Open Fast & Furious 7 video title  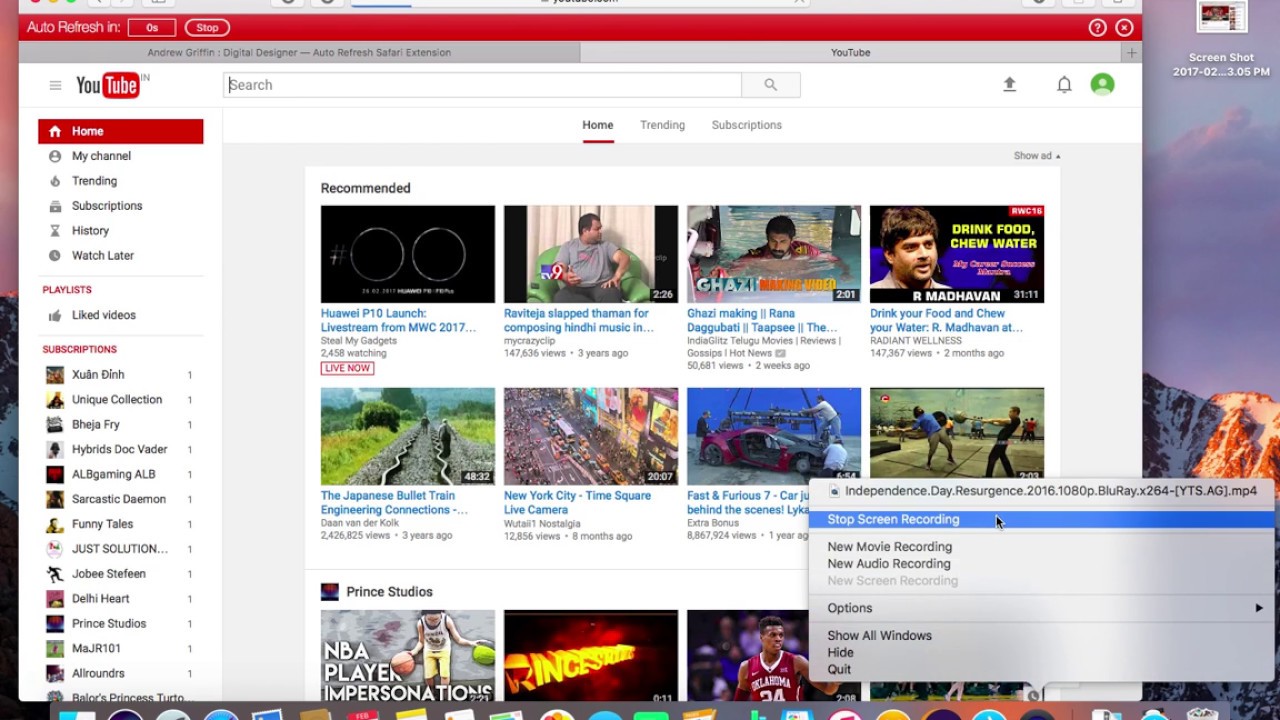(x=748, y=502)
